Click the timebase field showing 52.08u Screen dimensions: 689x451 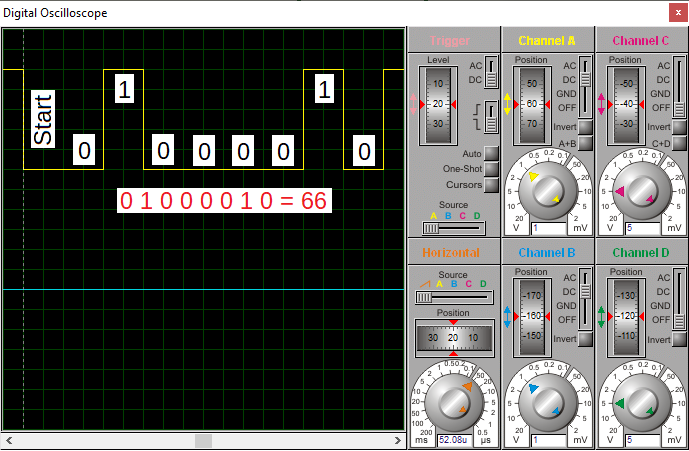[x=453, y=439]
